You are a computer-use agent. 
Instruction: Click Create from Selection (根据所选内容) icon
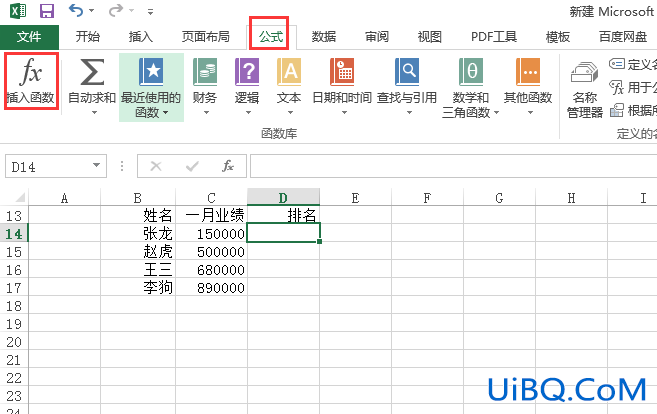click(x=616, y=110)
